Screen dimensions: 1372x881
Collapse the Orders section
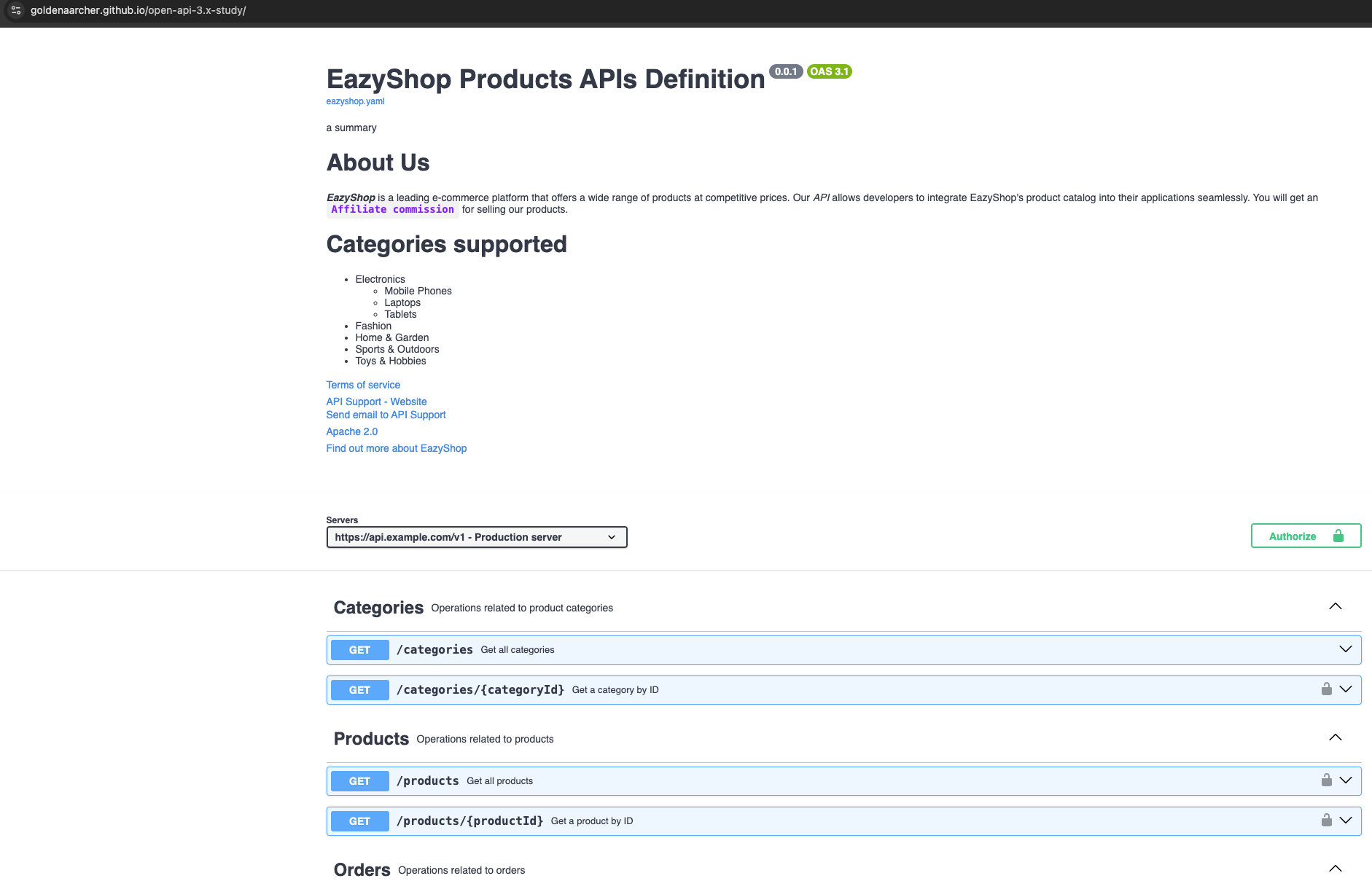point(1336,869)
